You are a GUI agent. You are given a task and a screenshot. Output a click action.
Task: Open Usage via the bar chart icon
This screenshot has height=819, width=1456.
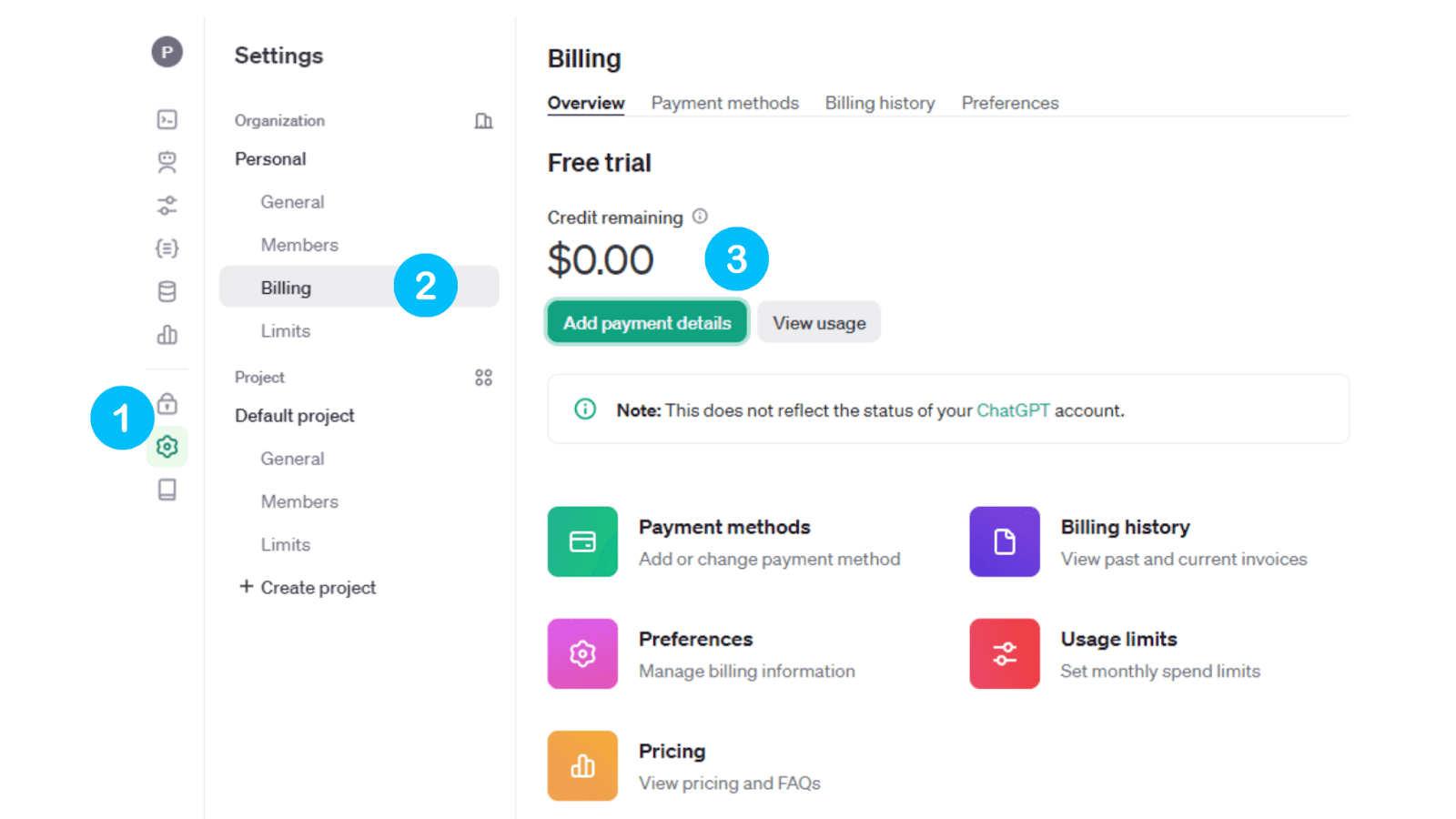167,335
